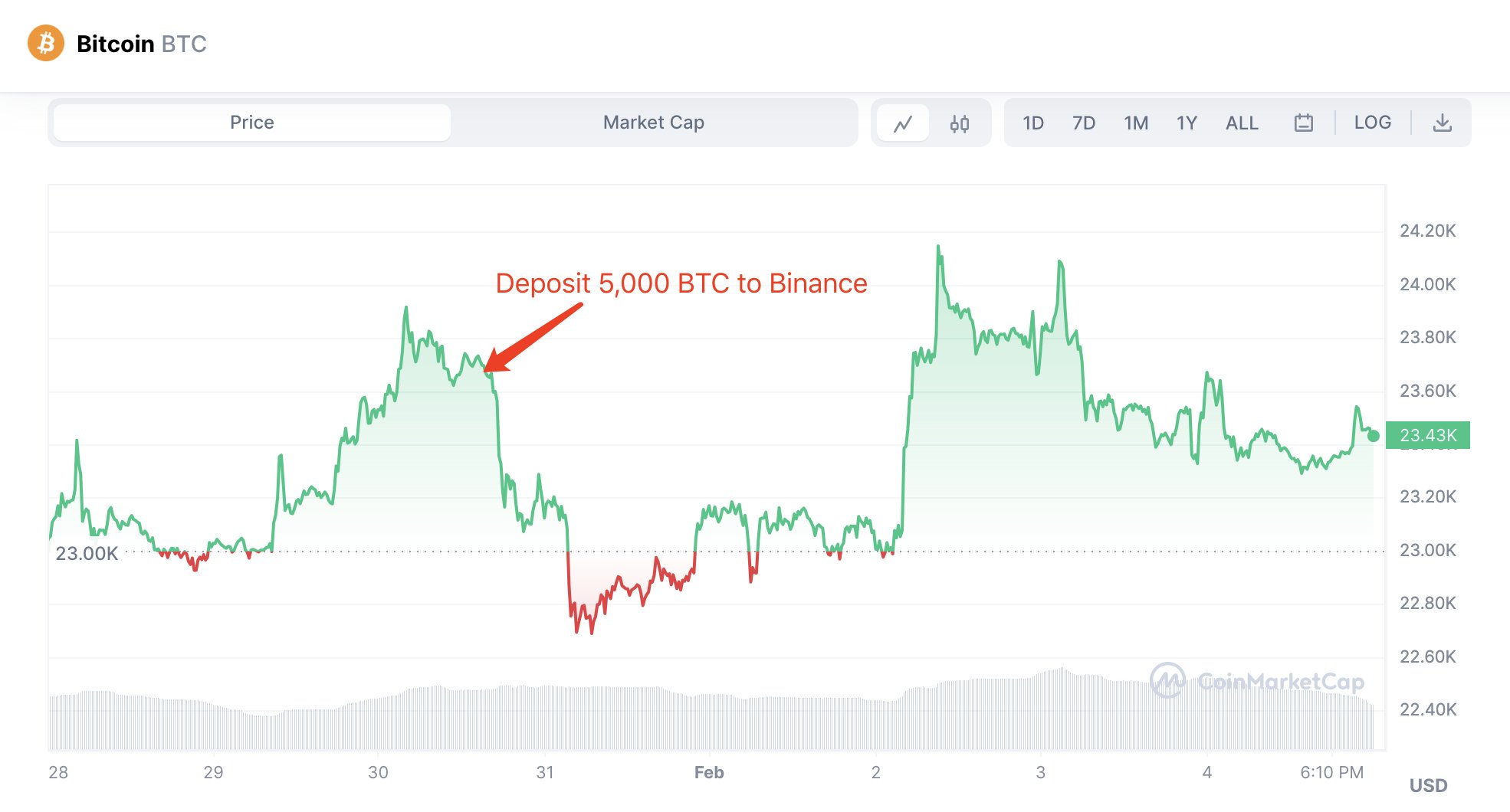The height and width of the screenshot is (812, 1510).
Task: Download the chart data
Action: pos(1442,123)
